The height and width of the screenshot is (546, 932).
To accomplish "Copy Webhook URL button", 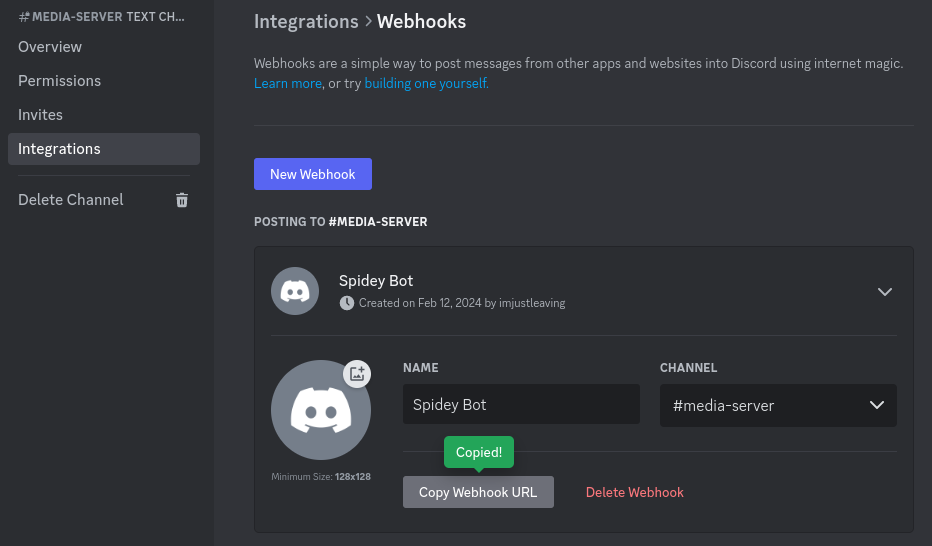I will [x=478, y=492].
